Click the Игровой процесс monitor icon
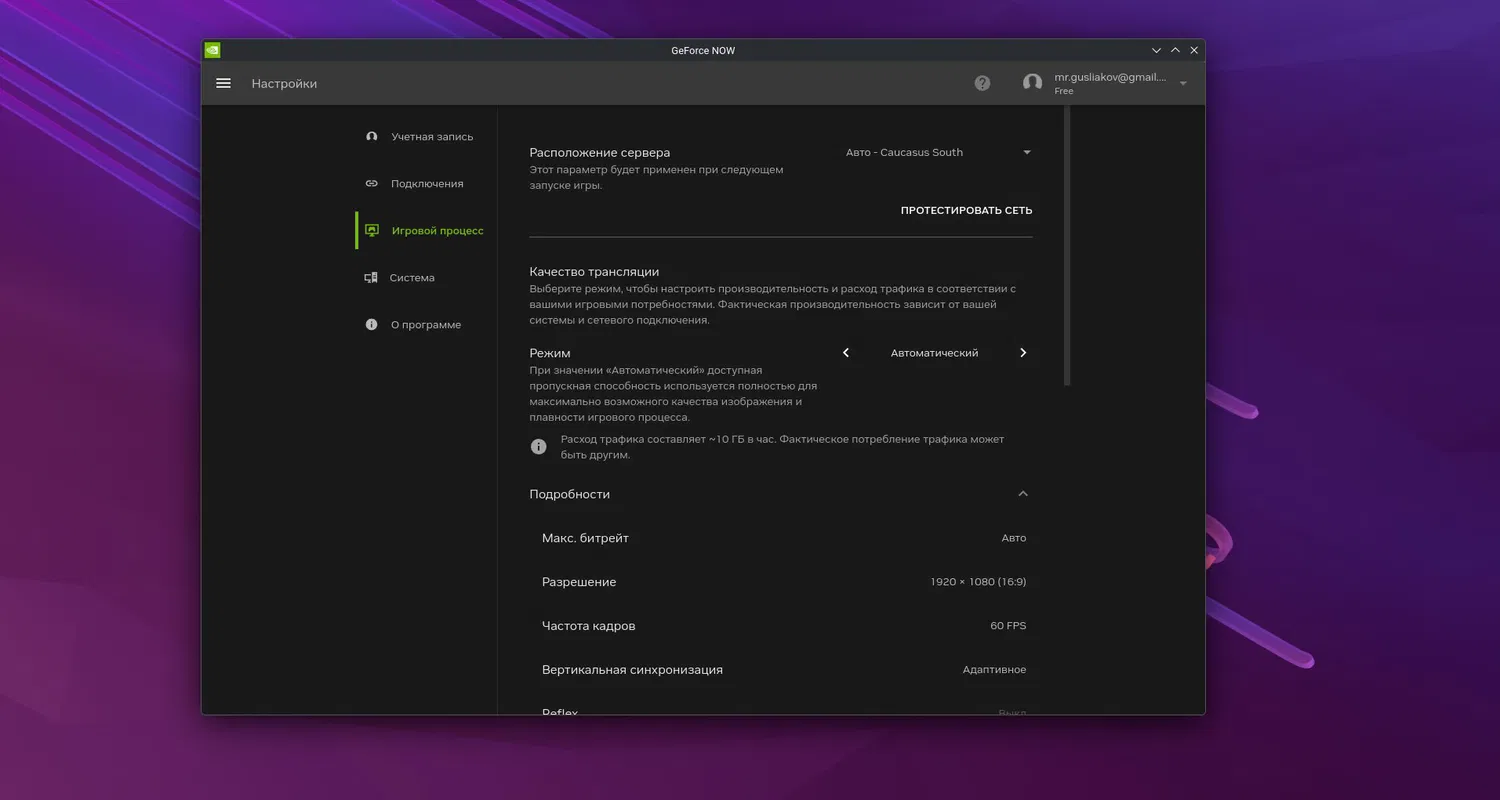The height and width of the screenshot is (800, 1500). pos(372,230)
